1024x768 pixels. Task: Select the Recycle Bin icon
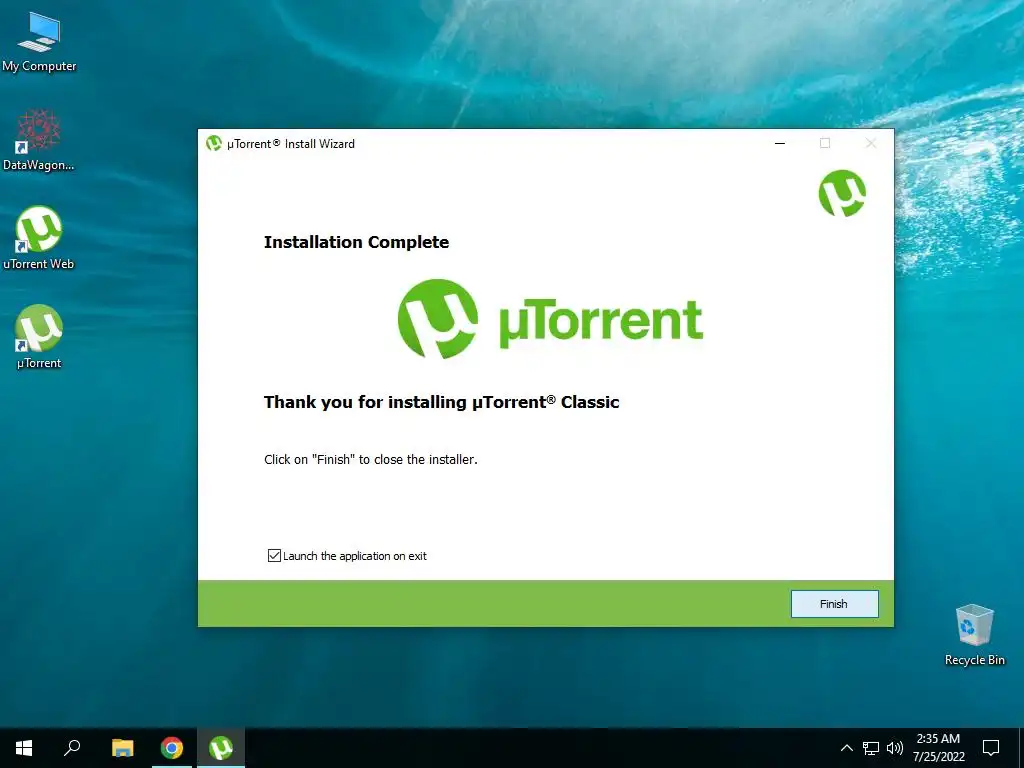[x=974, y=635]
